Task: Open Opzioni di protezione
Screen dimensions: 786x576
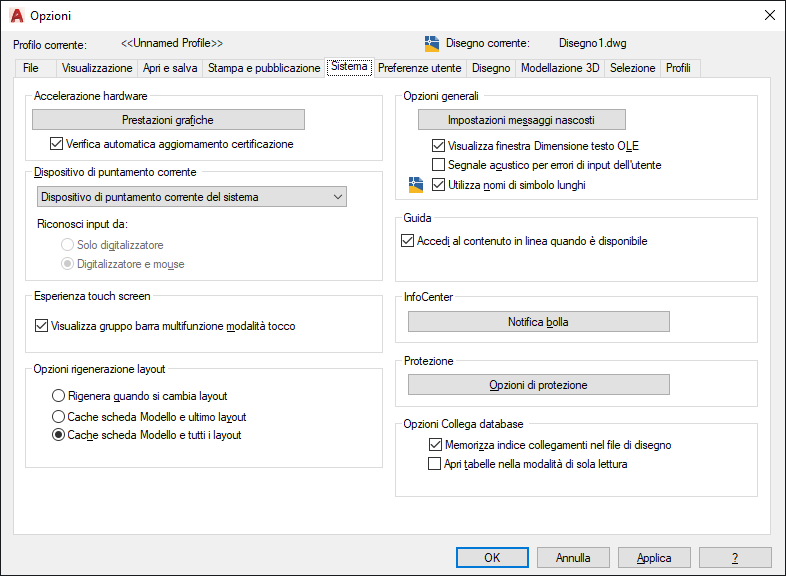Action: [538, 385]
